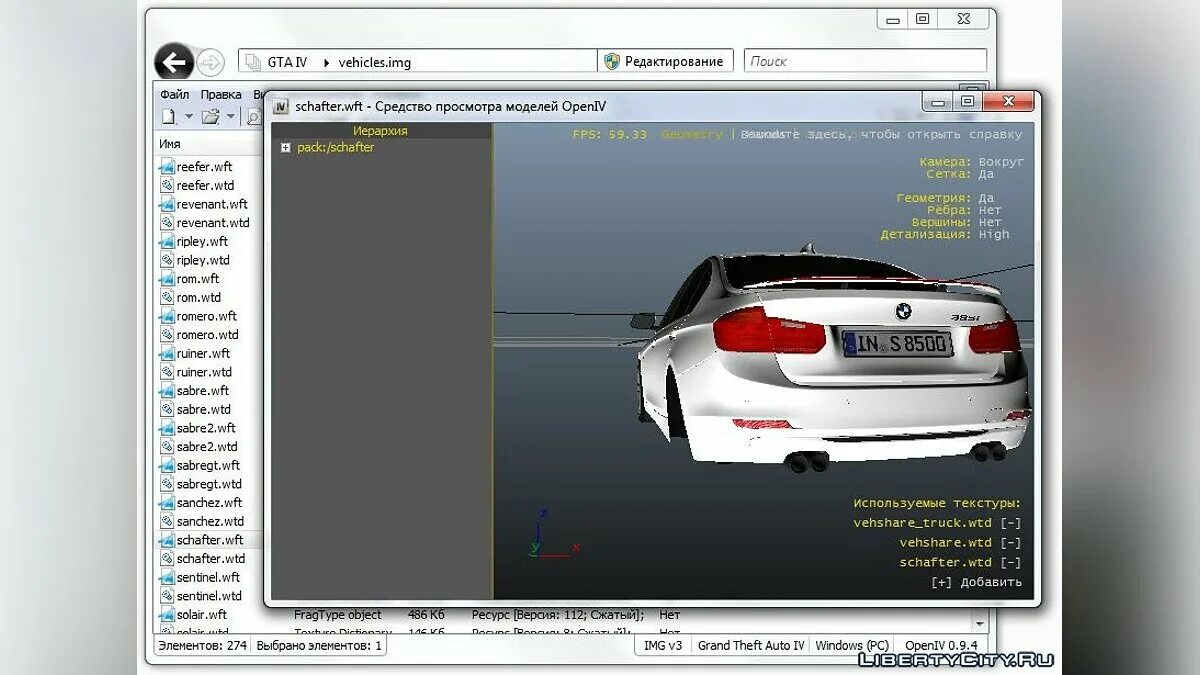Image resolution: width=1200 pixels, height=675 pixels.
Task: Click the sabregt.wtd texture file icon
Action: [167, 484]
